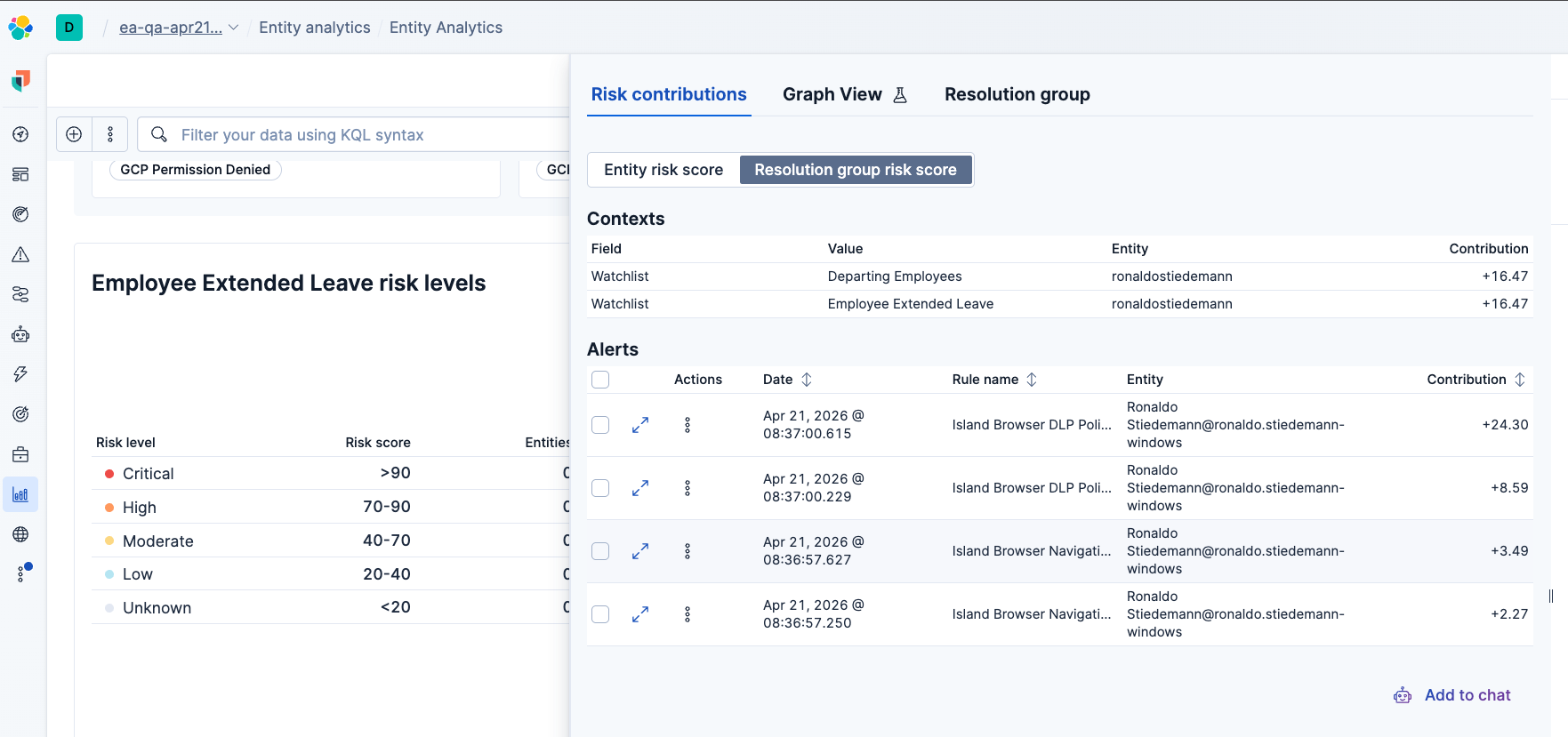This screenshot has width=1568, height=737.
Task: Click the Unknown risk level row
Action: [331, 608]
